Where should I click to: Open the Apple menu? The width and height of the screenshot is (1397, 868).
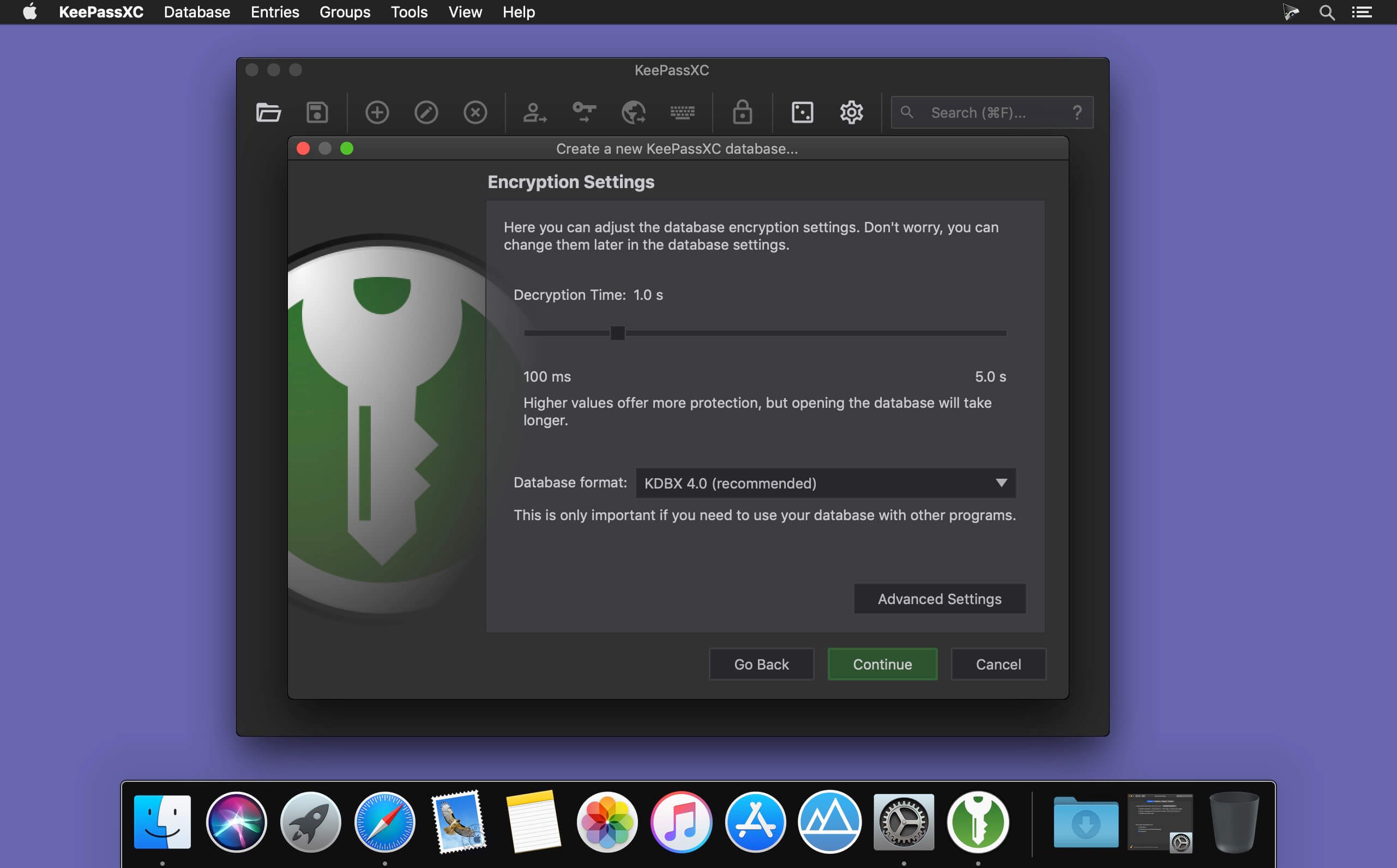[x=30, y=11]
